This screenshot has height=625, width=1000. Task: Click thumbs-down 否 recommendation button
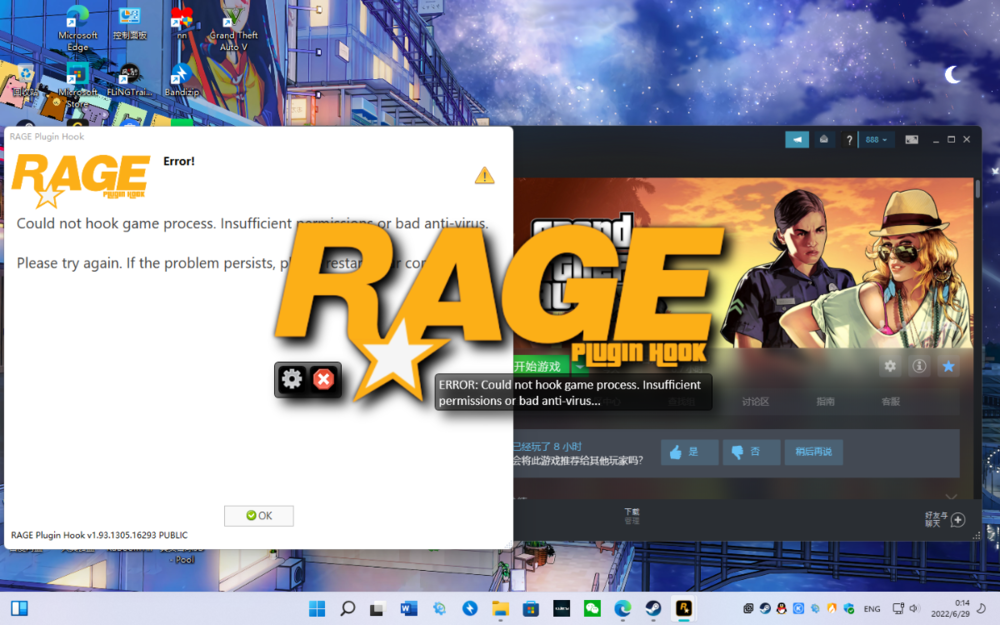751,452
